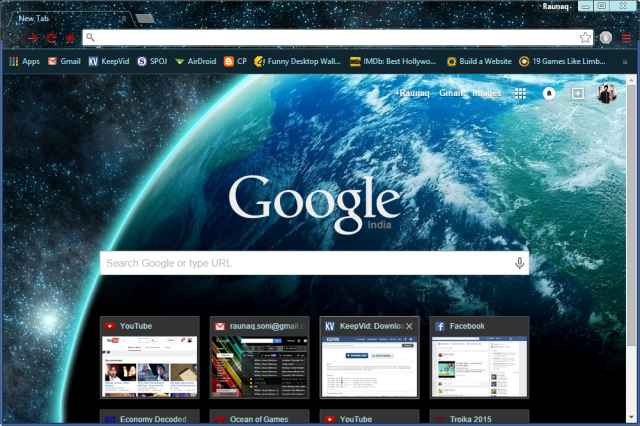Screen dimensions: 640x426
Task: Open Chrome's red hamburger menu
Action: point(627,38)
